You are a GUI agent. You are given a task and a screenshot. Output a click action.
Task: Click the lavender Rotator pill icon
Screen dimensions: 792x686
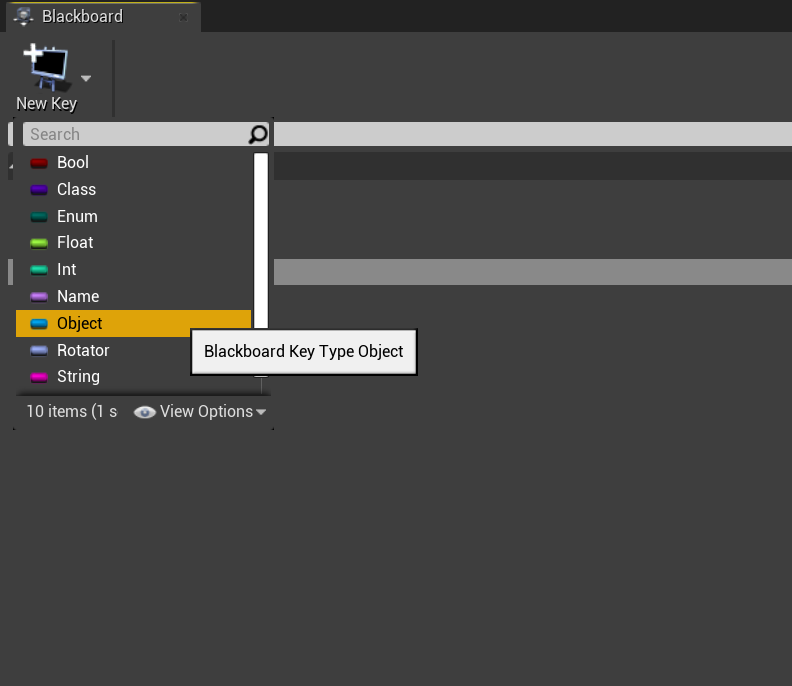pyautogui.click(x=39, y=351)
